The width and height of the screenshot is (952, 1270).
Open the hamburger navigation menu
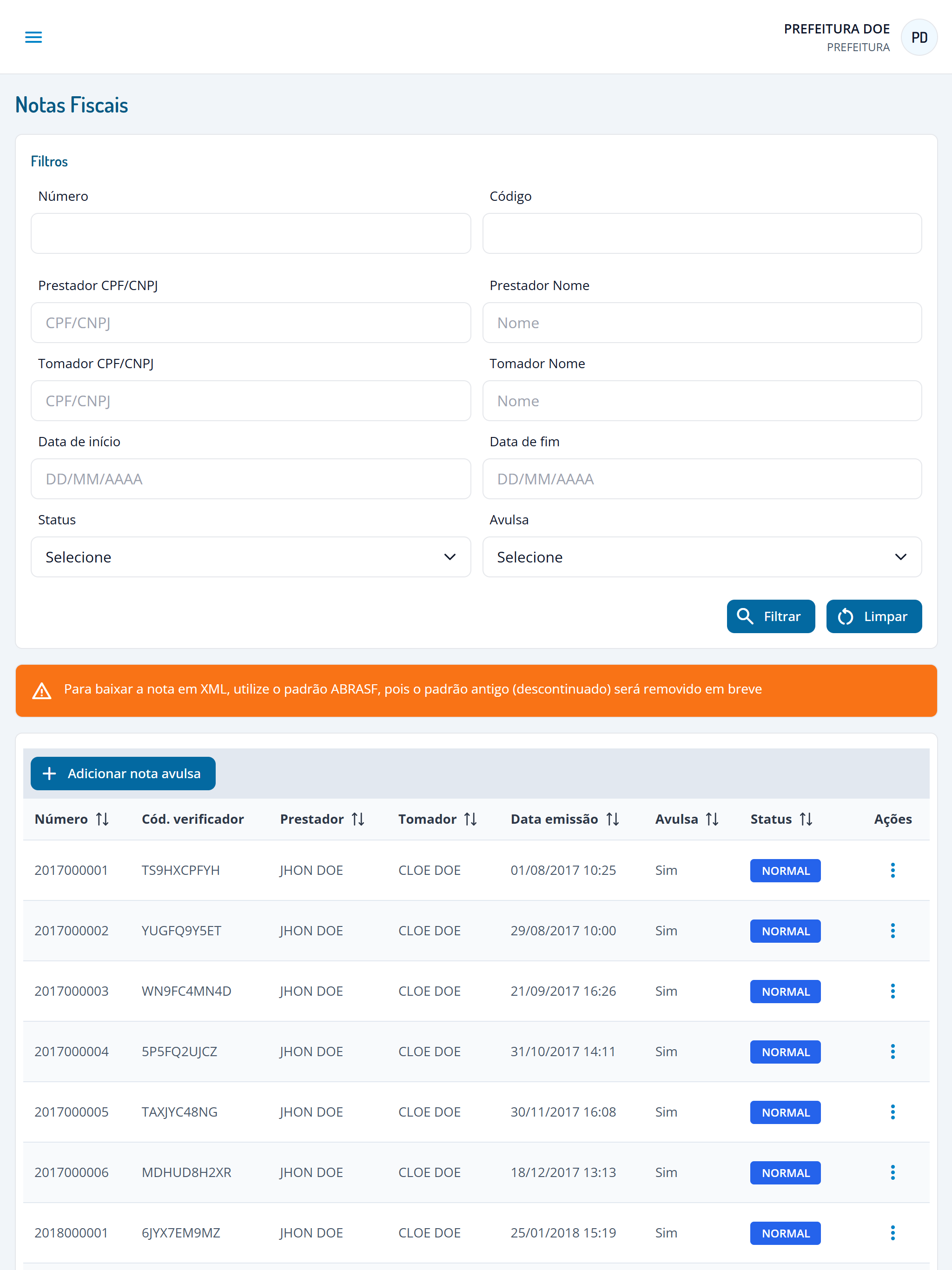click(33, 37)
